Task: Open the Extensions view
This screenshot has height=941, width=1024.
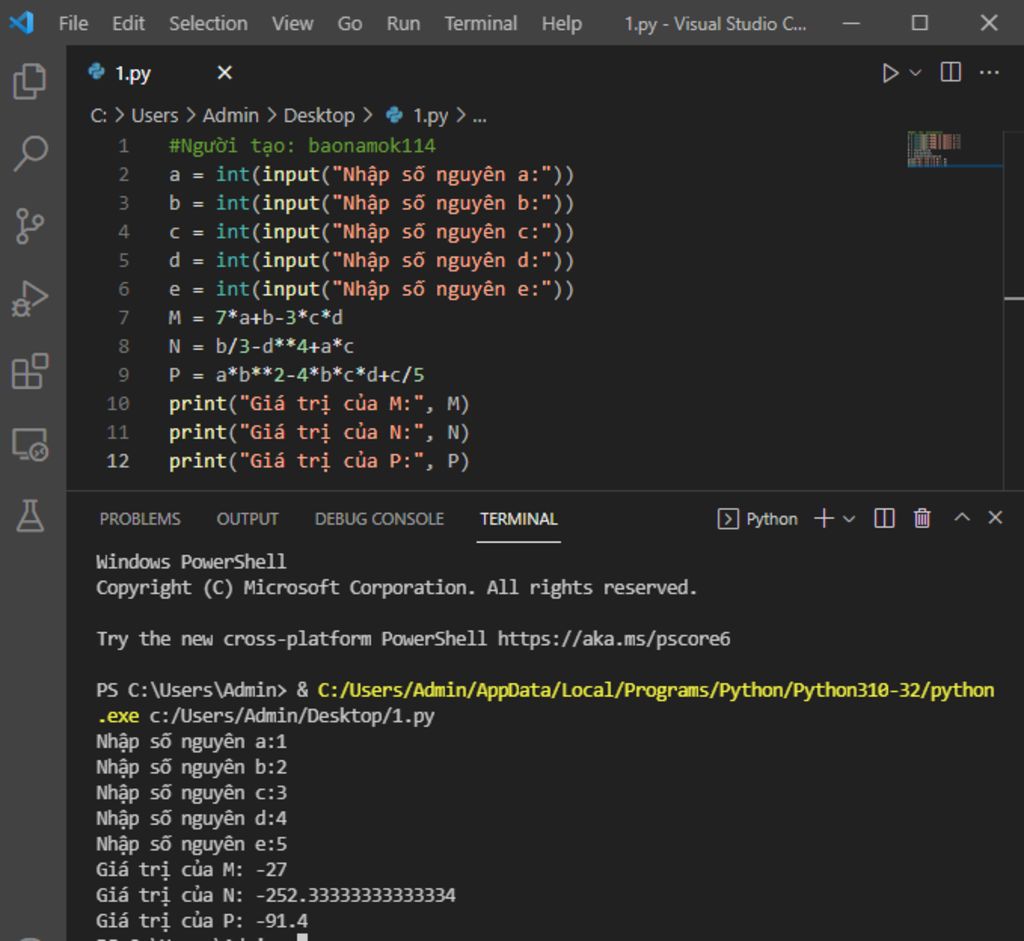Action: (30, 372)
